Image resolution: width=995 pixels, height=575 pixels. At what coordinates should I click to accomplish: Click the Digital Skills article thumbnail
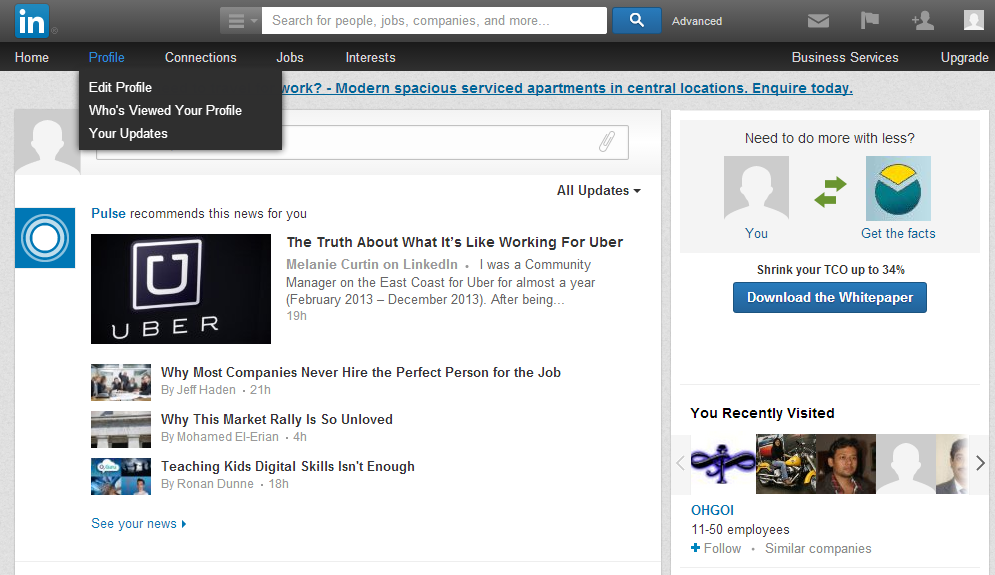[121, 477]
